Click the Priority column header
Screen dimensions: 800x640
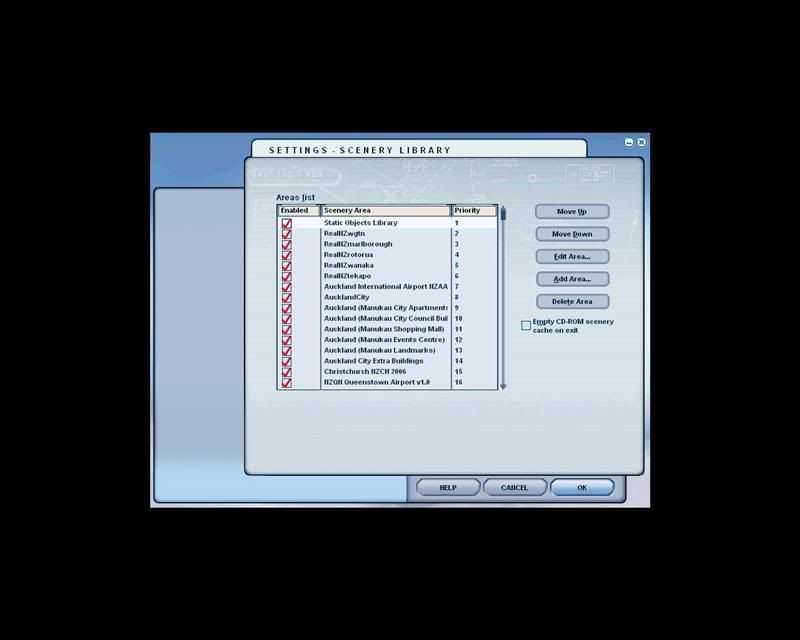point(474,211)
